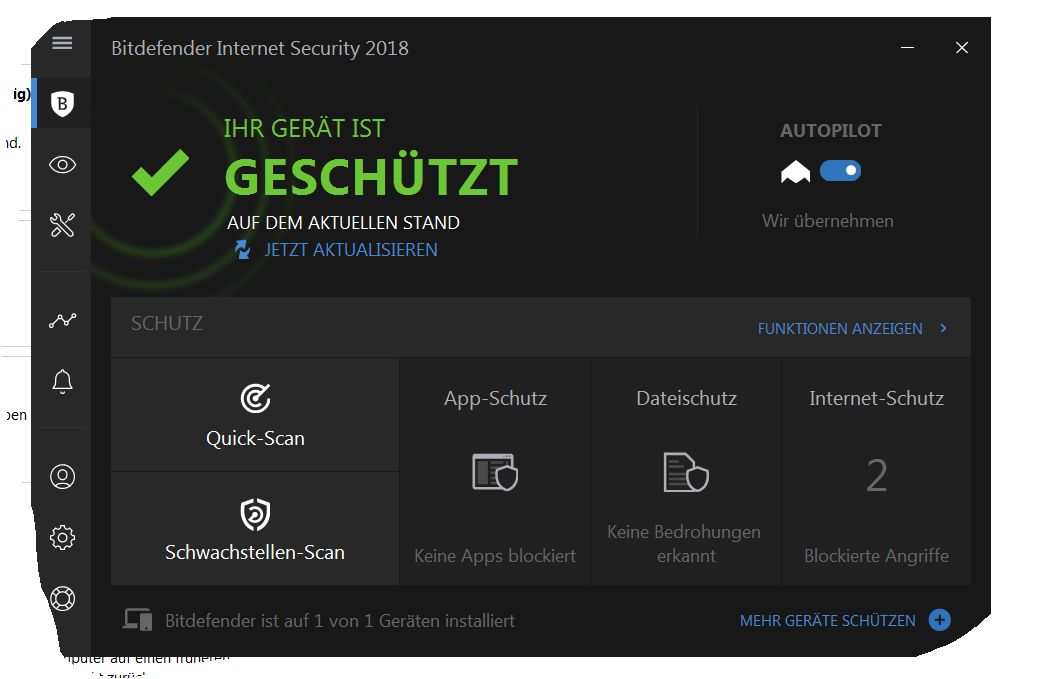
Task: Start the Schwachstellen-Scan
Action: point(255,529)
